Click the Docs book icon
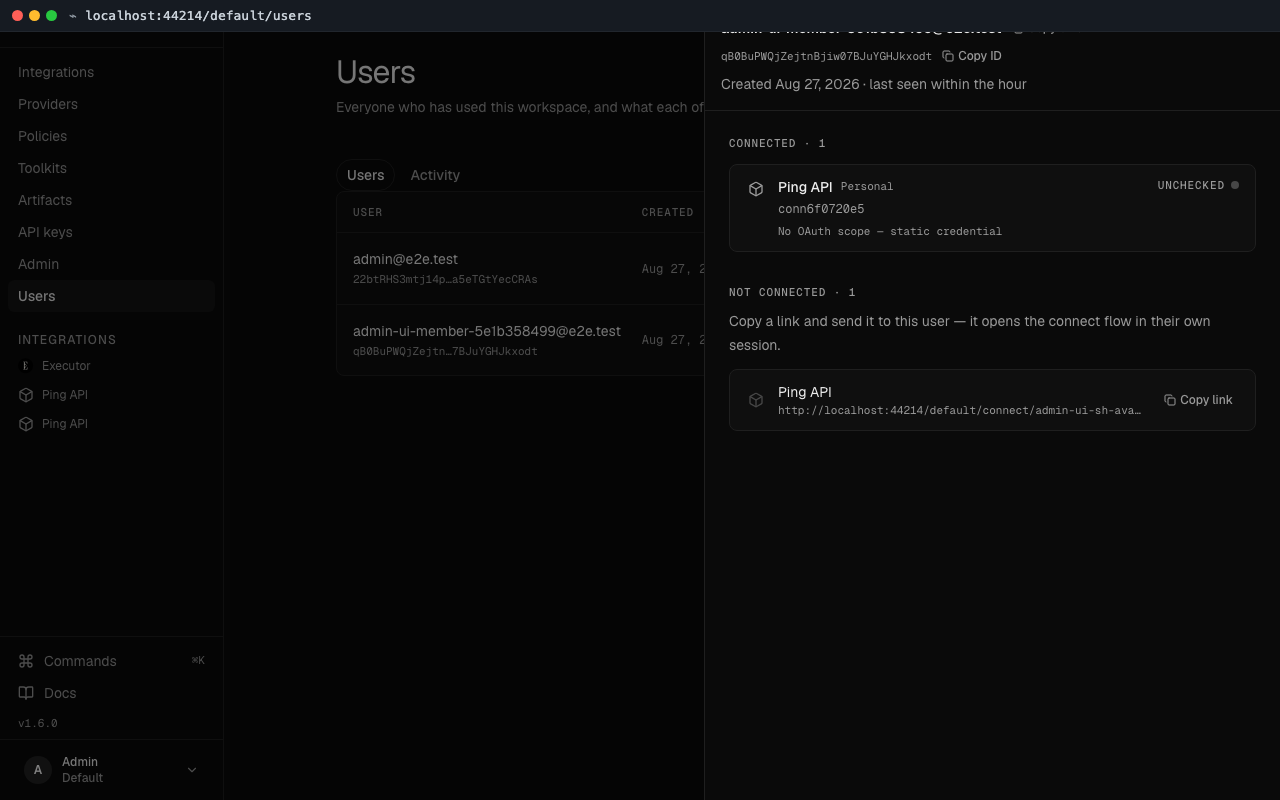The width and height of the screenshot is (1280, 800). tap(26, 693)
